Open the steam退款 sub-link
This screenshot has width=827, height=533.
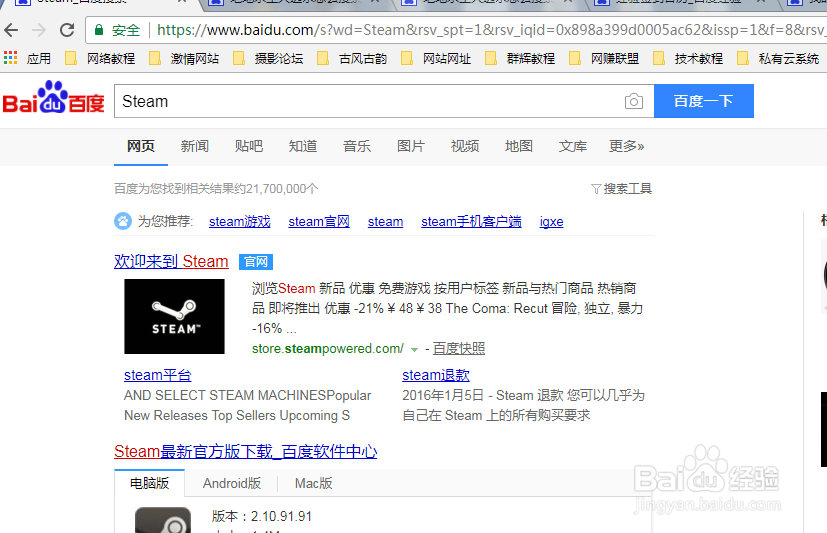(436, 375)
